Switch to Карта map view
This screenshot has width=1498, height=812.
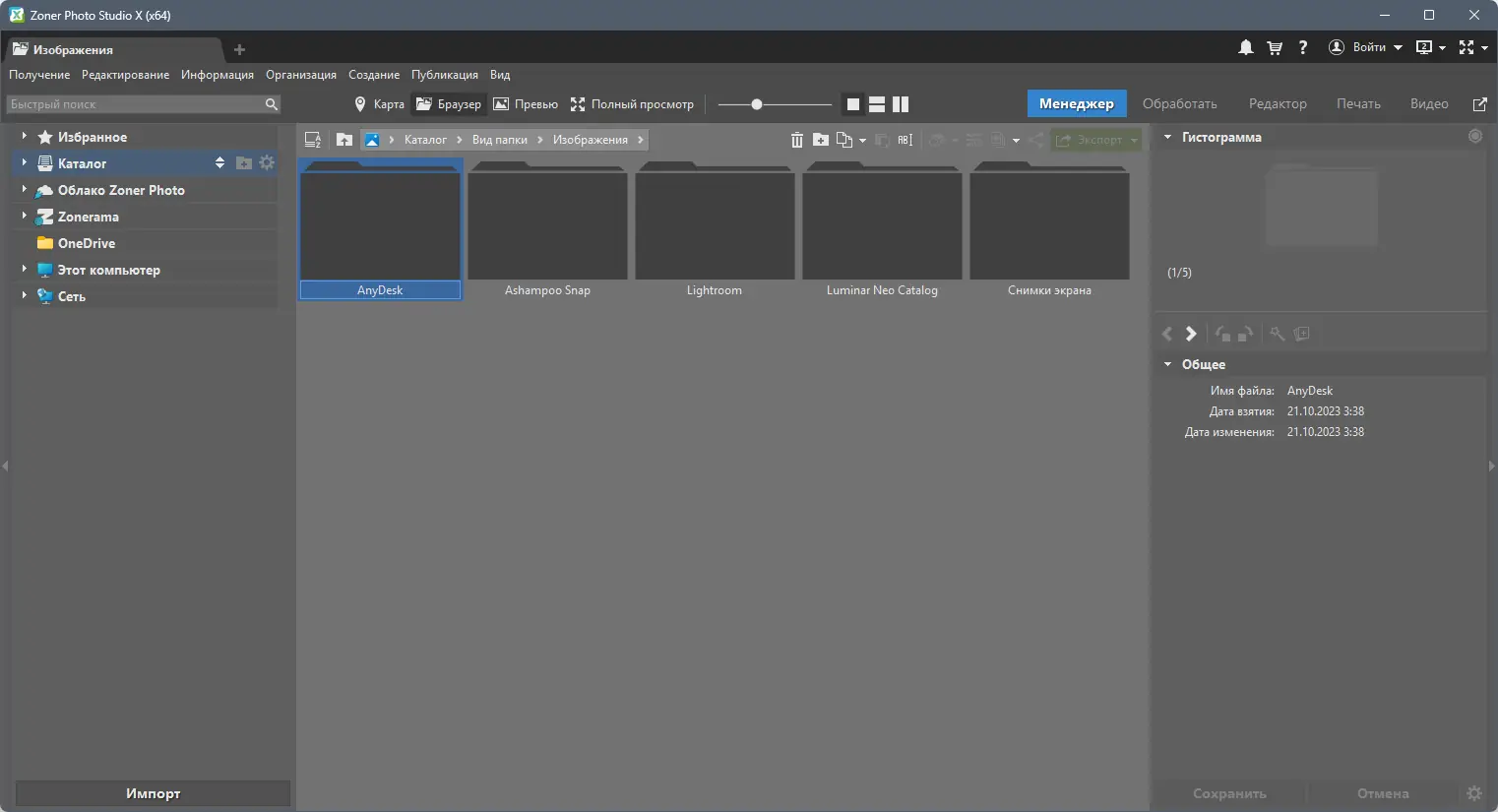tap(379, 104)
